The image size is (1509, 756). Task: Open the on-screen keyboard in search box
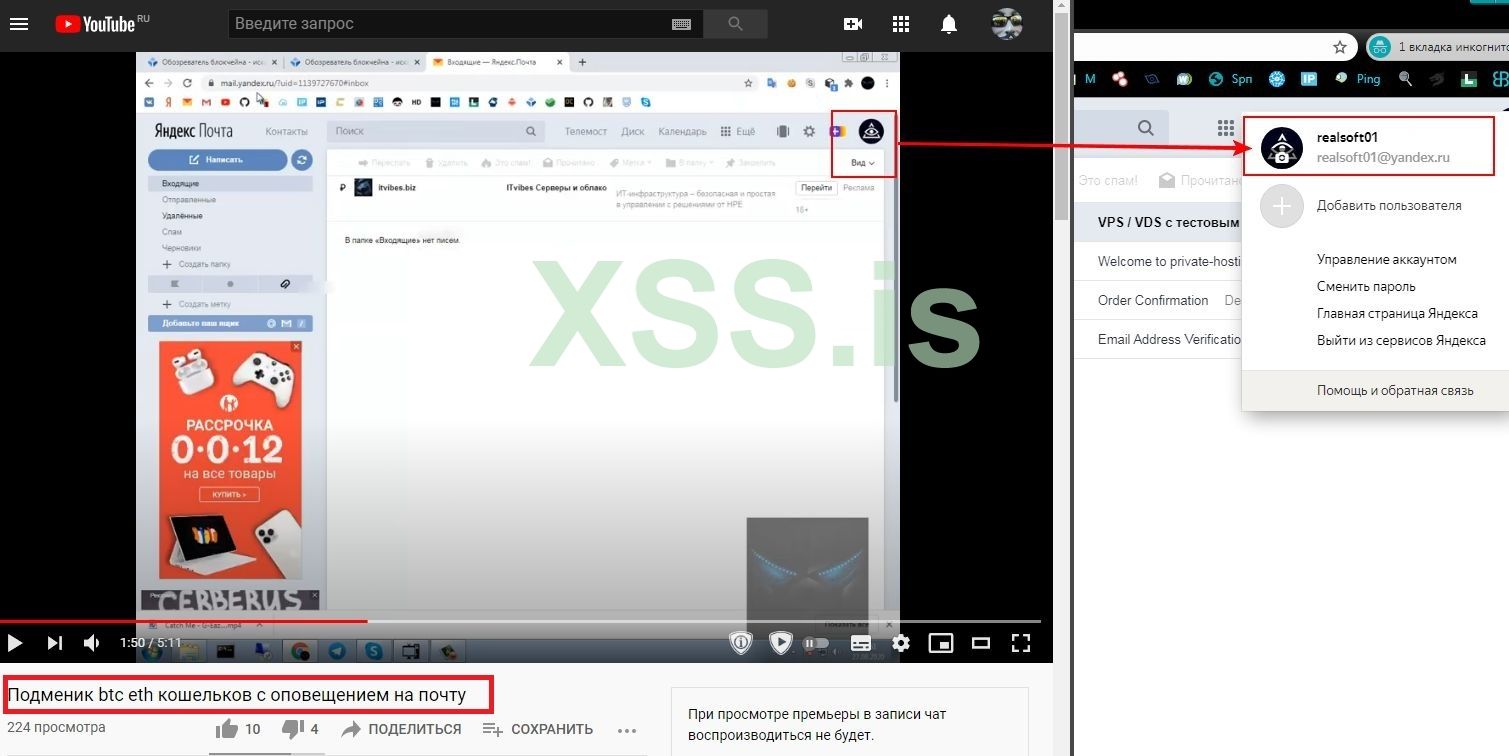click(682, 24)
